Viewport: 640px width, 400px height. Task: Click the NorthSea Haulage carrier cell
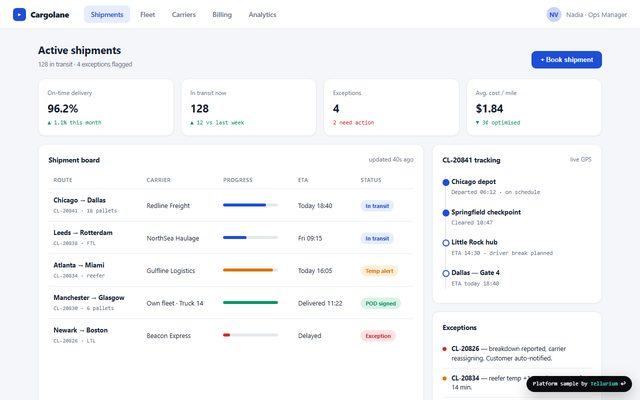pyautogui.click(x=173, y=238)
